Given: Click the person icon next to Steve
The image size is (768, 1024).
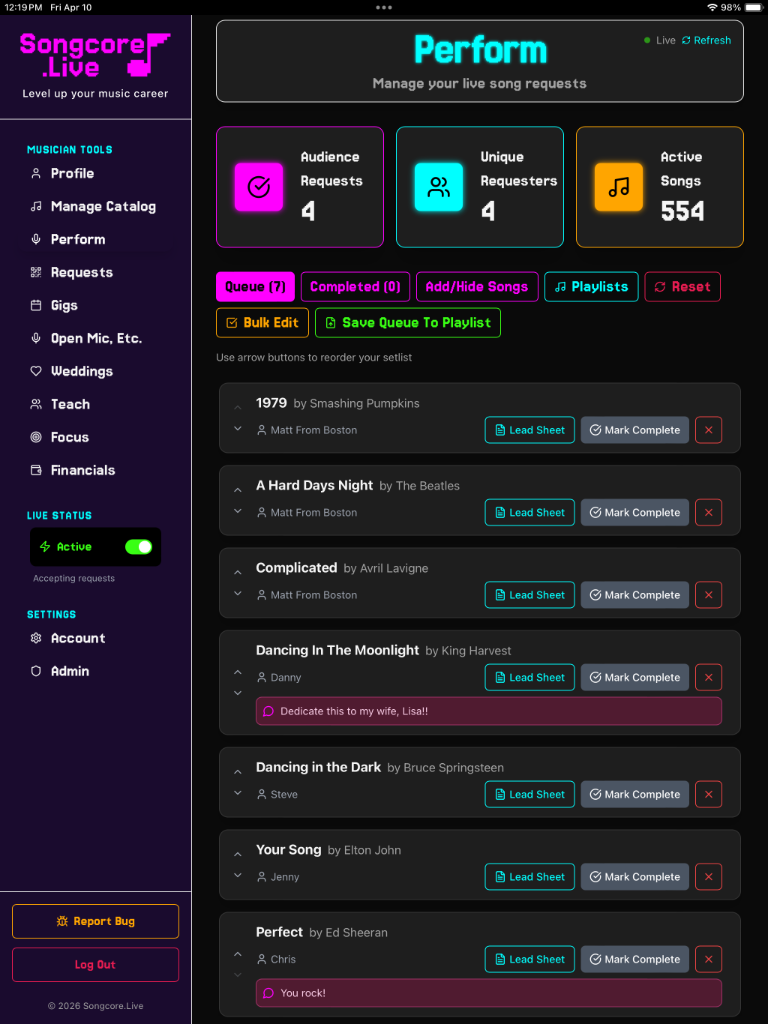Looking at the screenshot, I should 262,794.
